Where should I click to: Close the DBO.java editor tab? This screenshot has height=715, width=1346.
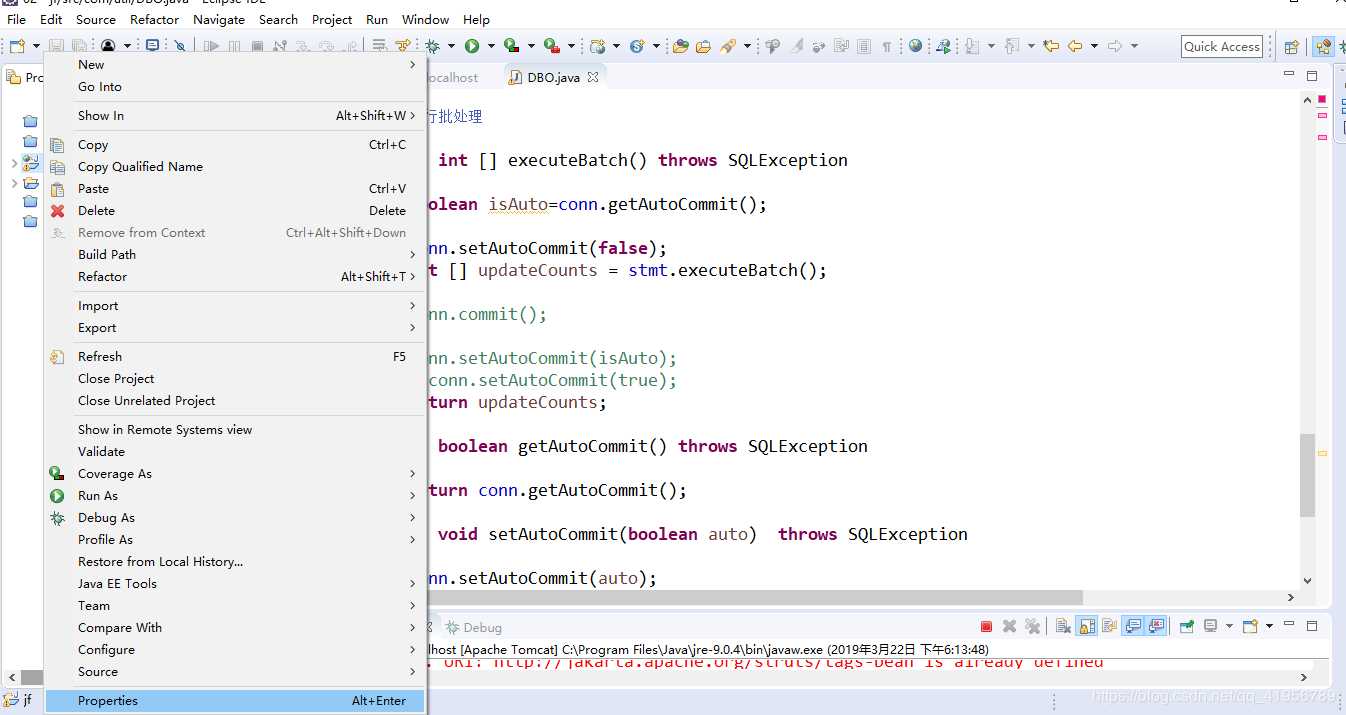592,77
